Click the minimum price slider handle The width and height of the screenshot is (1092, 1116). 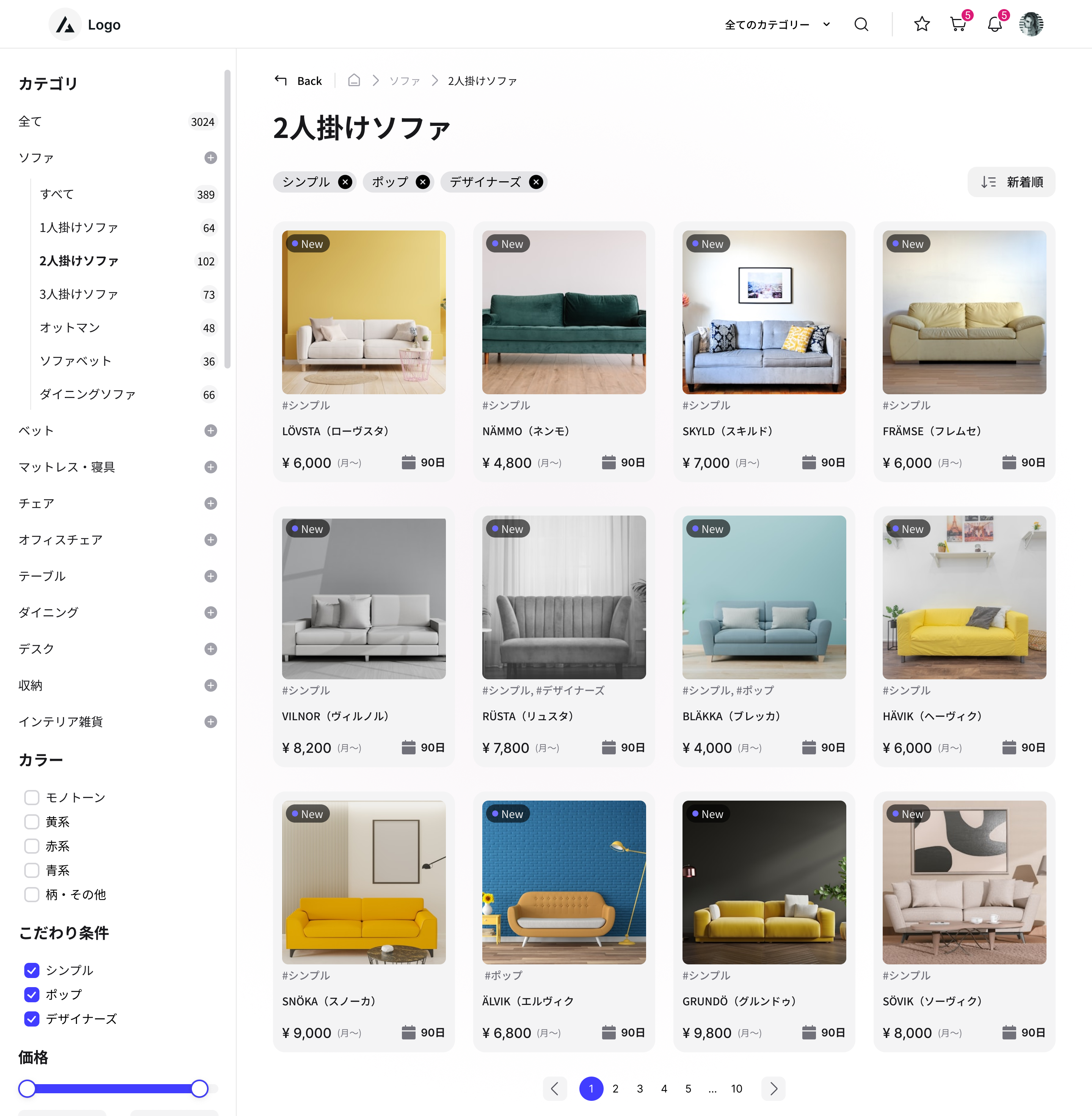[27, 1088]
